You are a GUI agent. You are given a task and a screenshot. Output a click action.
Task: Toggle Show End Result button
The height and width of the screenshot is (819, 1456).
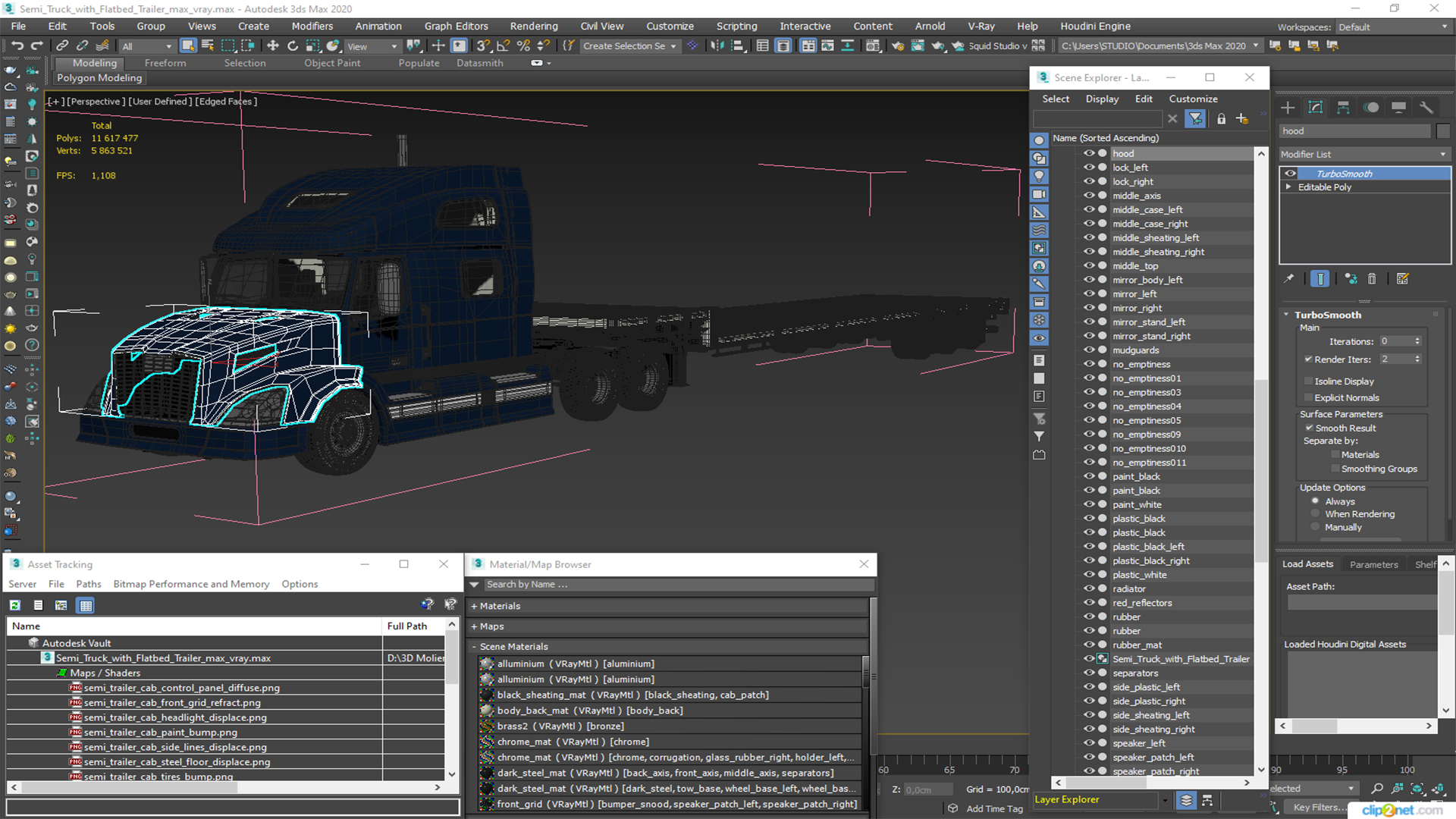[x=1320, y=279]
